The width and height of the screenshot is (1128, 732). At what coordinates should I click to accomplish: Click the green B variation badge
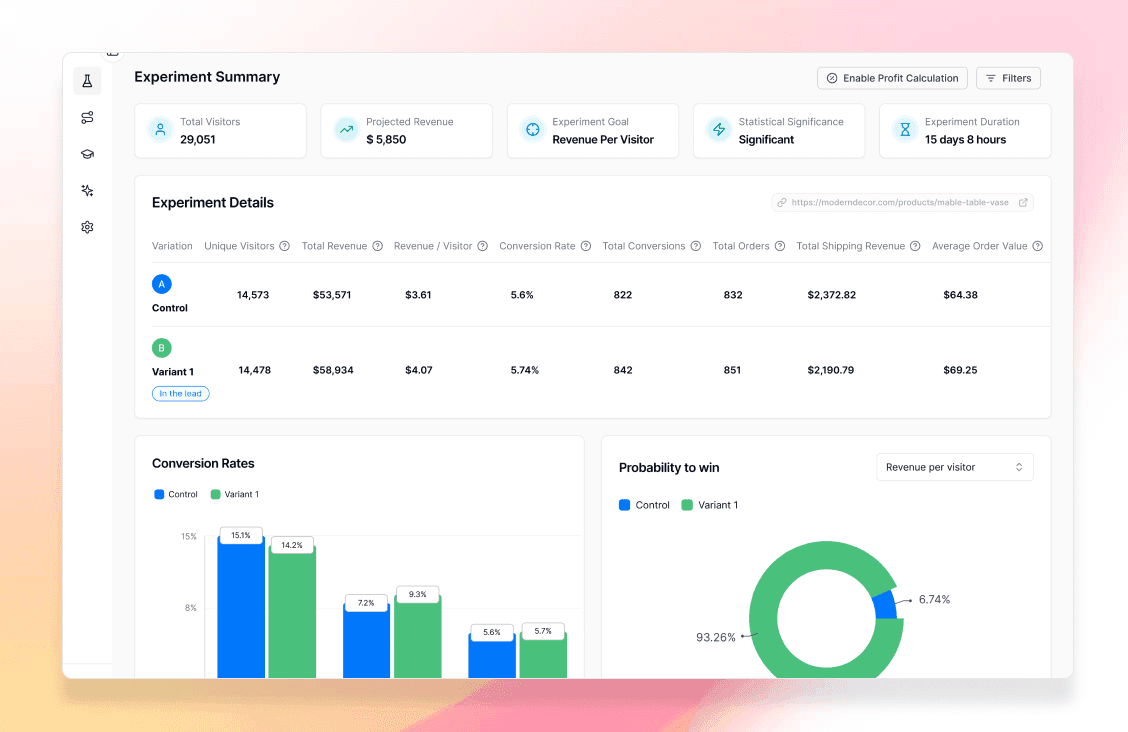[x=162, y=348]
